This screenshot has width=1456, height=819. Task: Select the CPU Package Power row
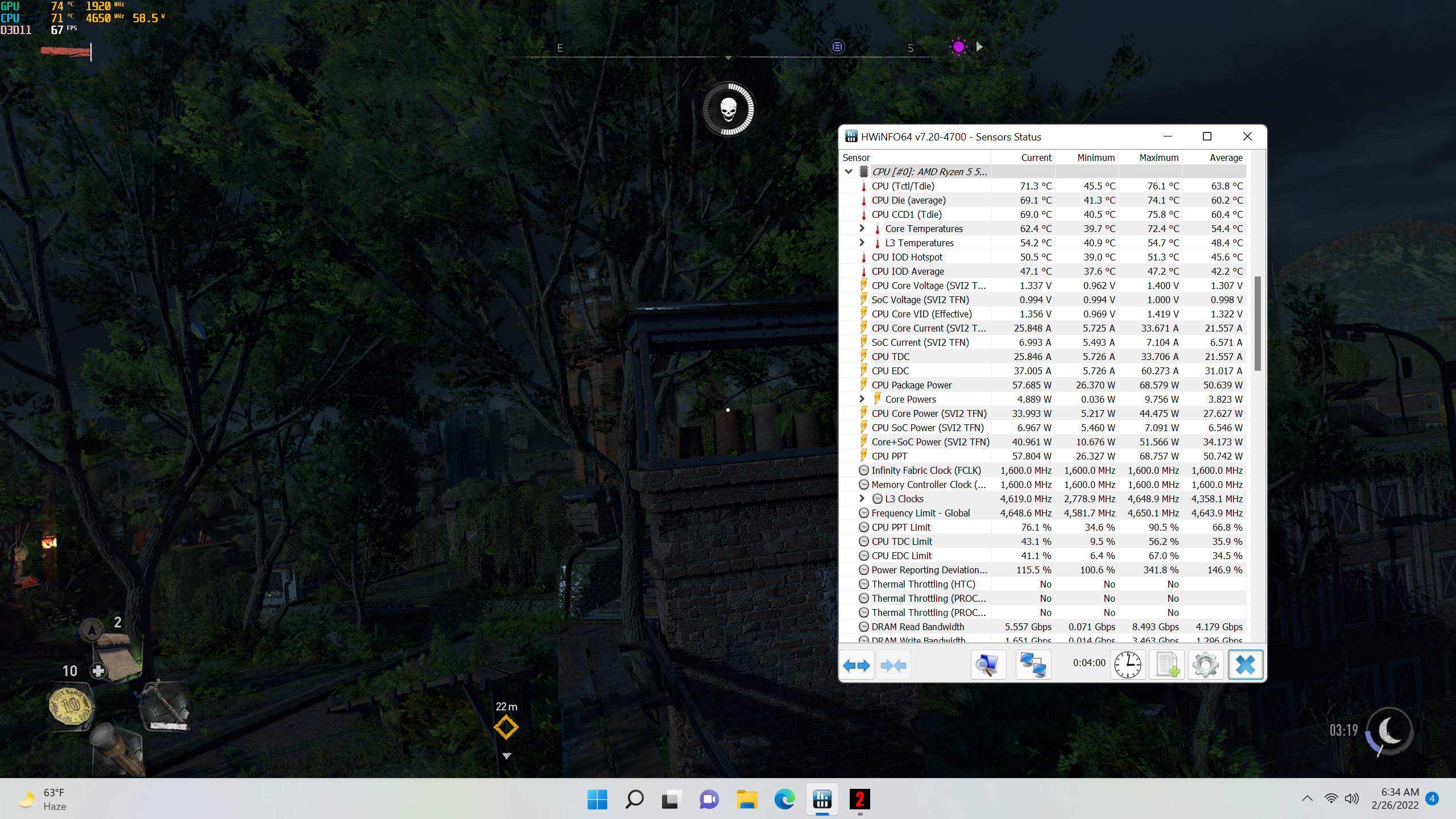point(1043,385)
